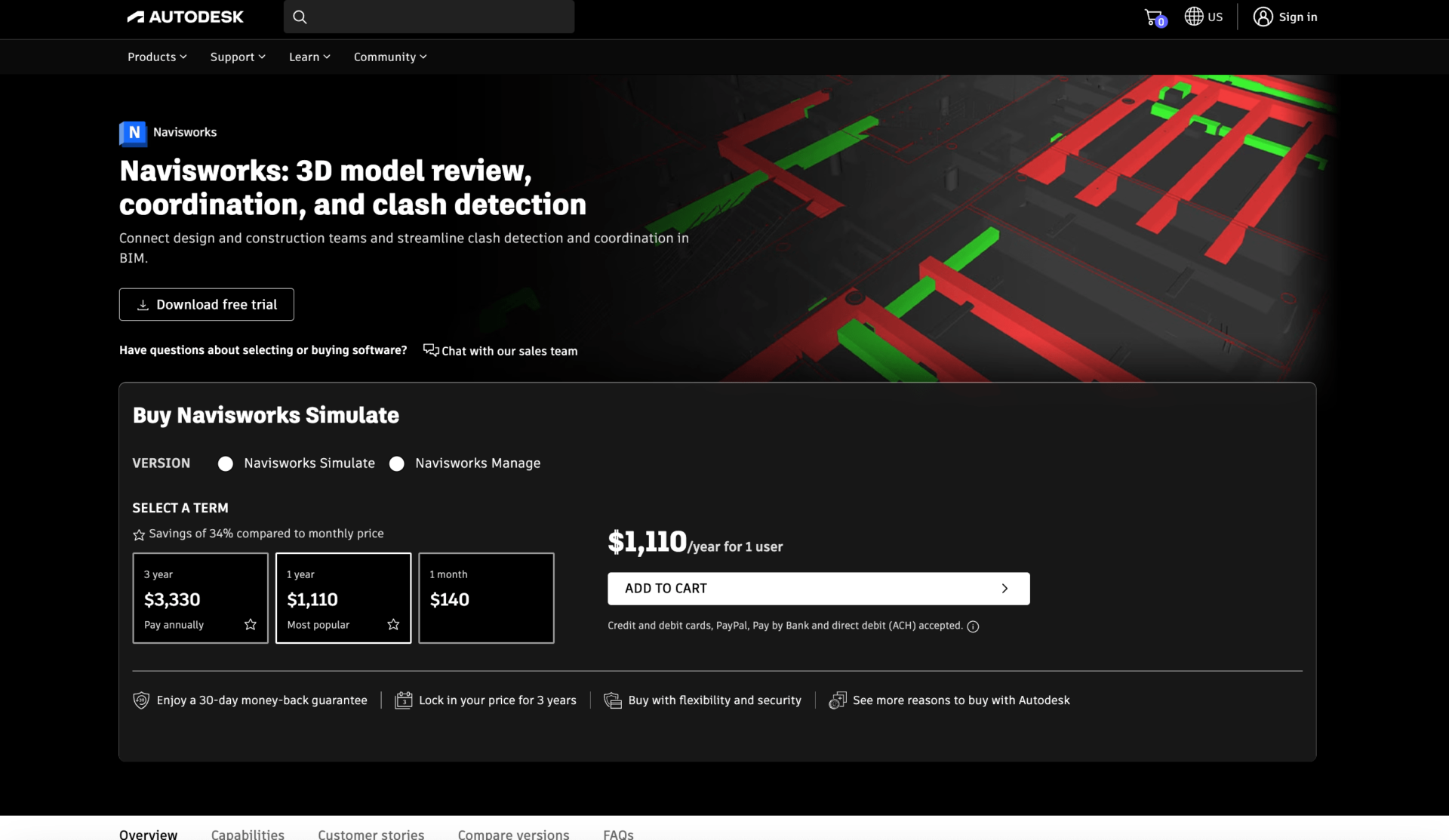Expand the Products menu
The height and width of the screenshot is (840, 1449).
click(x=156, y=57)
